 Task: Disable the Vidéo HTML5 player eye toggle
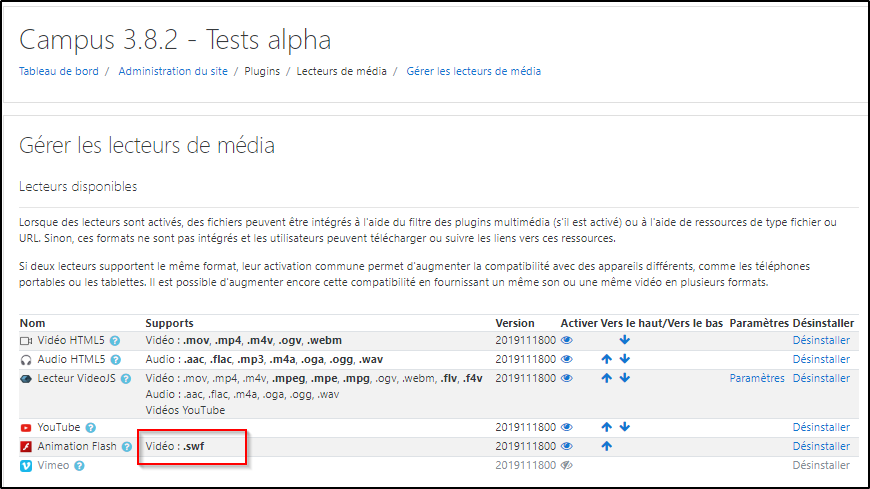point(567,340)
